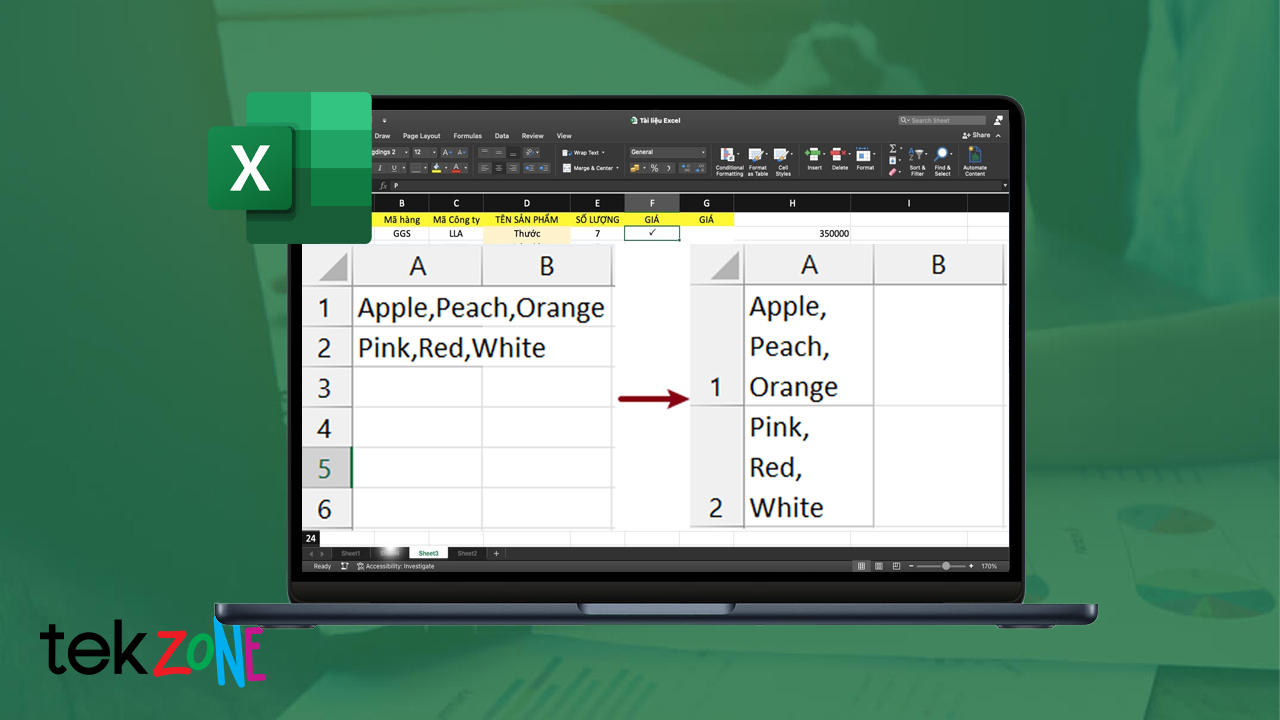Center text horizontally
The height and width of the screenshot is (720, 1280).
499,168
